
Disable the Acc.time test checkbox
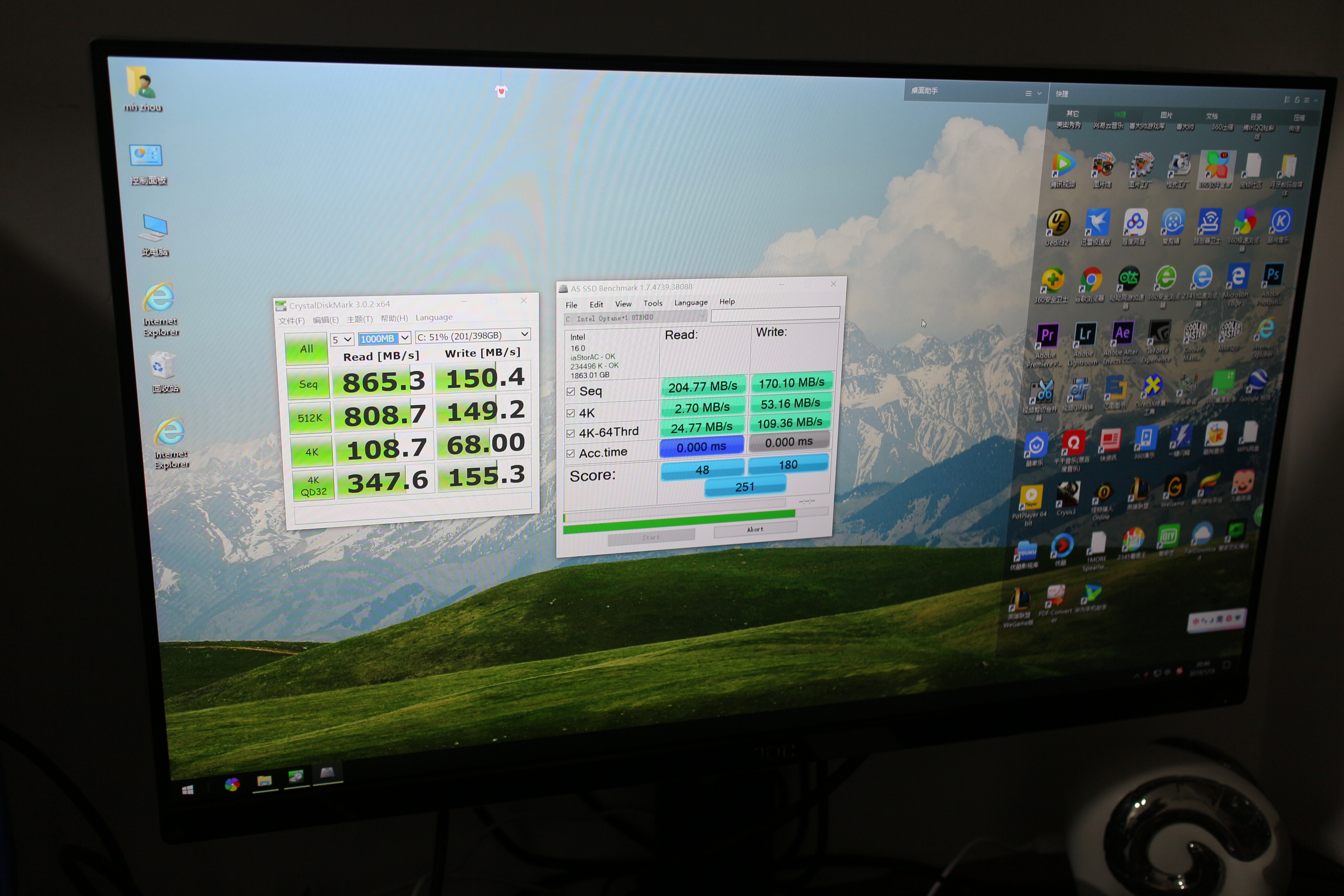pos(570,454)
